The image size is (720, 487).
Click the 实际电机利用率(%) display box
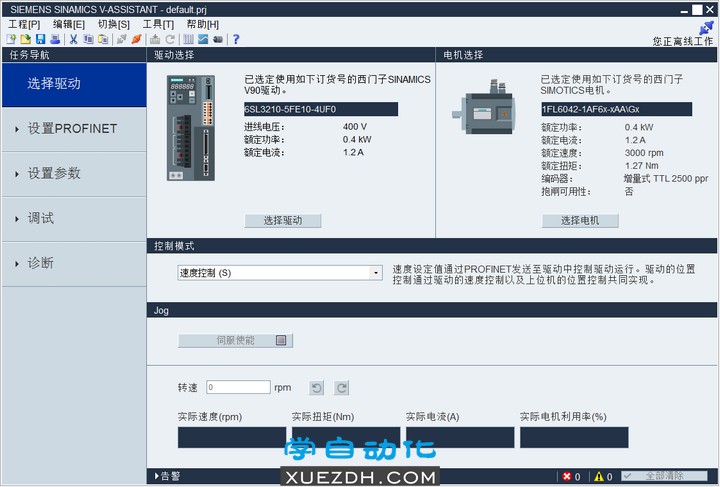pyautogui.click(x=574, y=437)
